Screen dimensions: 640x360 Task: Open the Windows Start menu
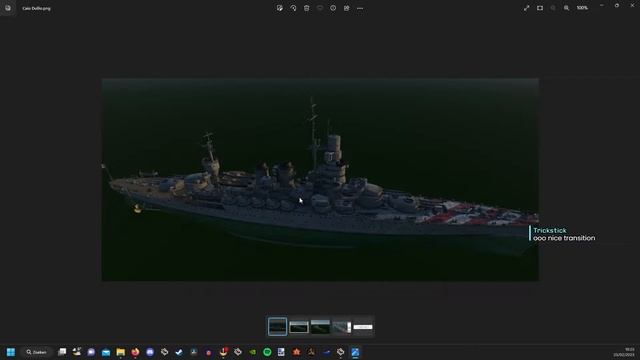tap(11, 352)
